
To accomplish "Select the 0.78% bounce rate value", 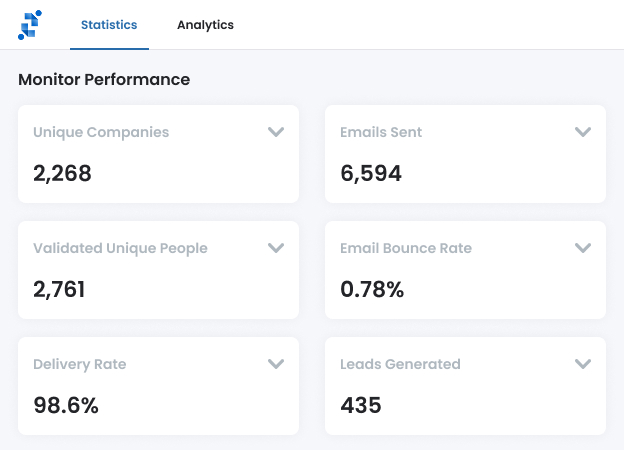I will point(372,290).
